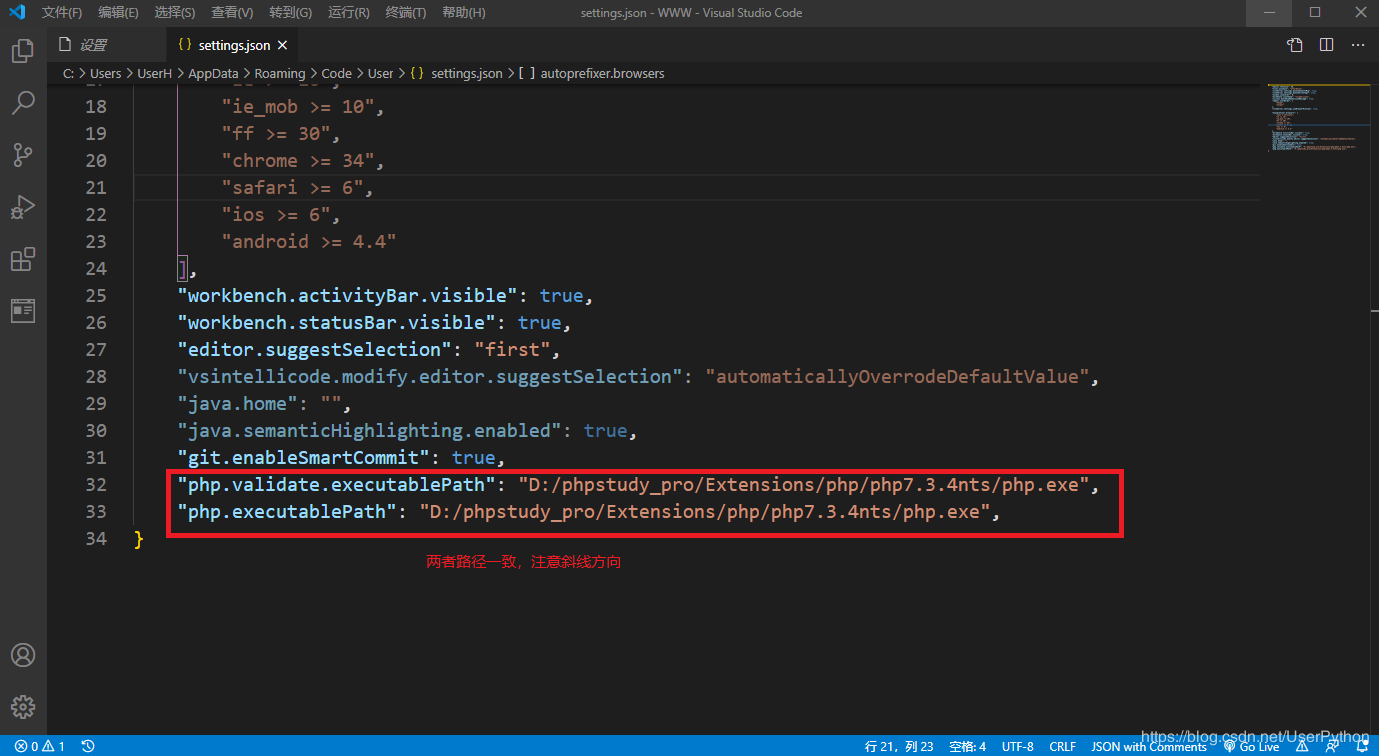Change indentation via 空格: 4
Viewport: 1379px width, 756px height.
(x=967, y=746)
